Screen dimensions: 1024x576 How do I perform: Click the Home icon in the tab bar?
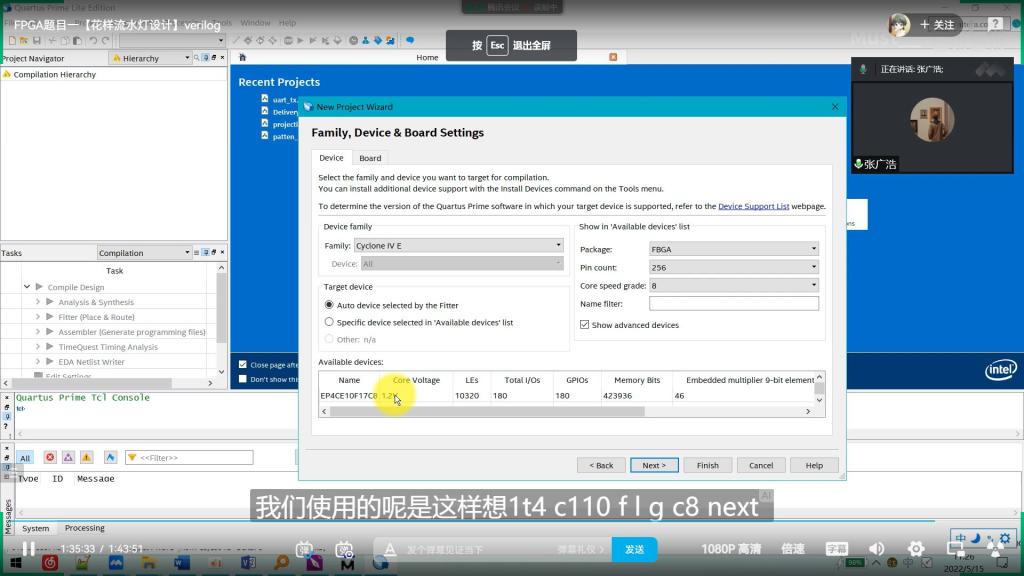427,58
